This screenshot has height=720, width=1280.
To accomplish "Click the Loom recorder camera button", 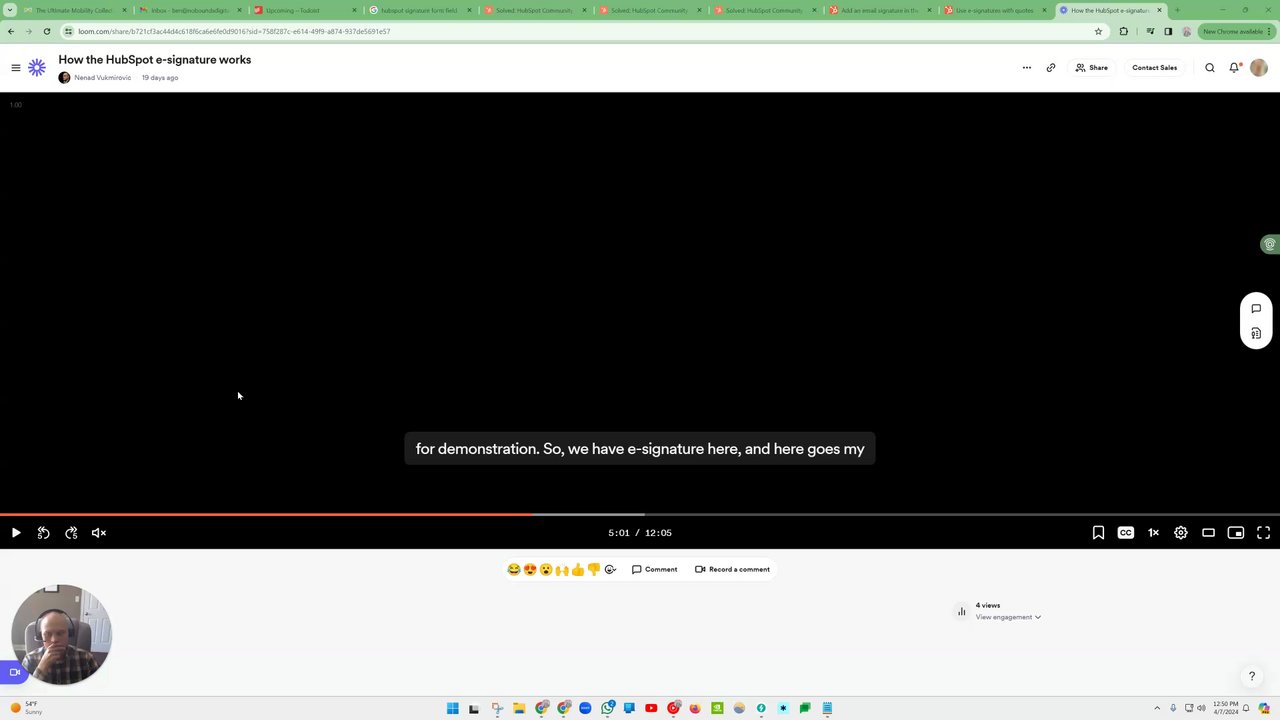I will [14, 672].
